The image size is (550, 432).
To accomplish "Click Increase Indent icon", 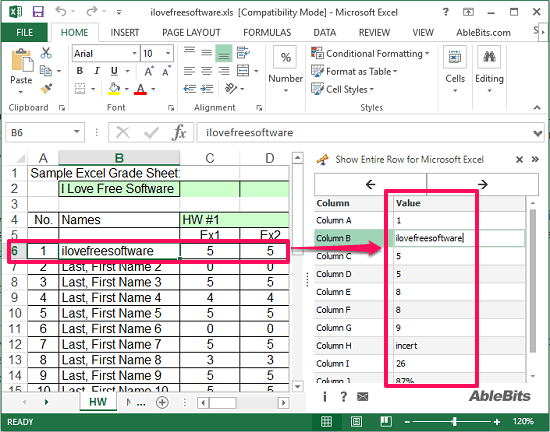I will coord(207,89).
